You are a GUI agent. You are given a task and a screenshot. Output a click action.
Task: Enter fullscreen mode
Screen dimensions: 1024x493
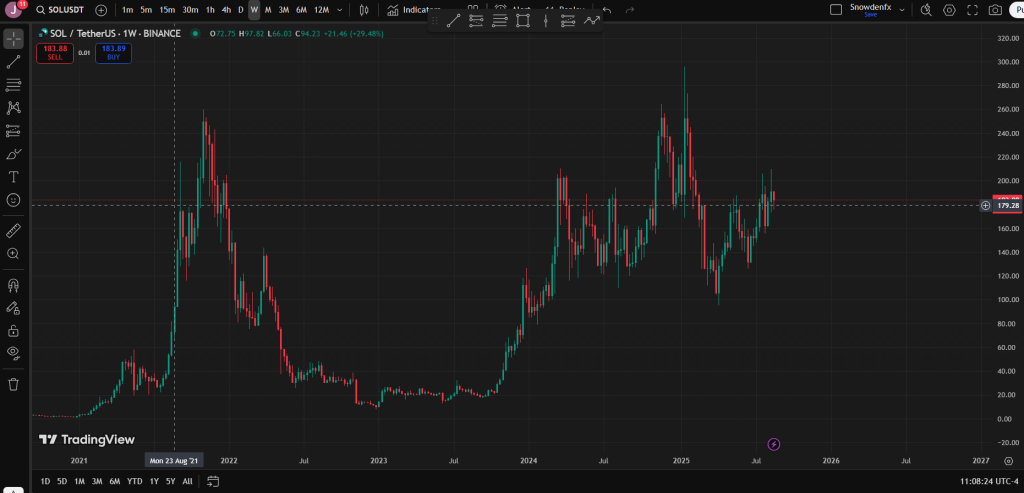click(x=972, y=10)
